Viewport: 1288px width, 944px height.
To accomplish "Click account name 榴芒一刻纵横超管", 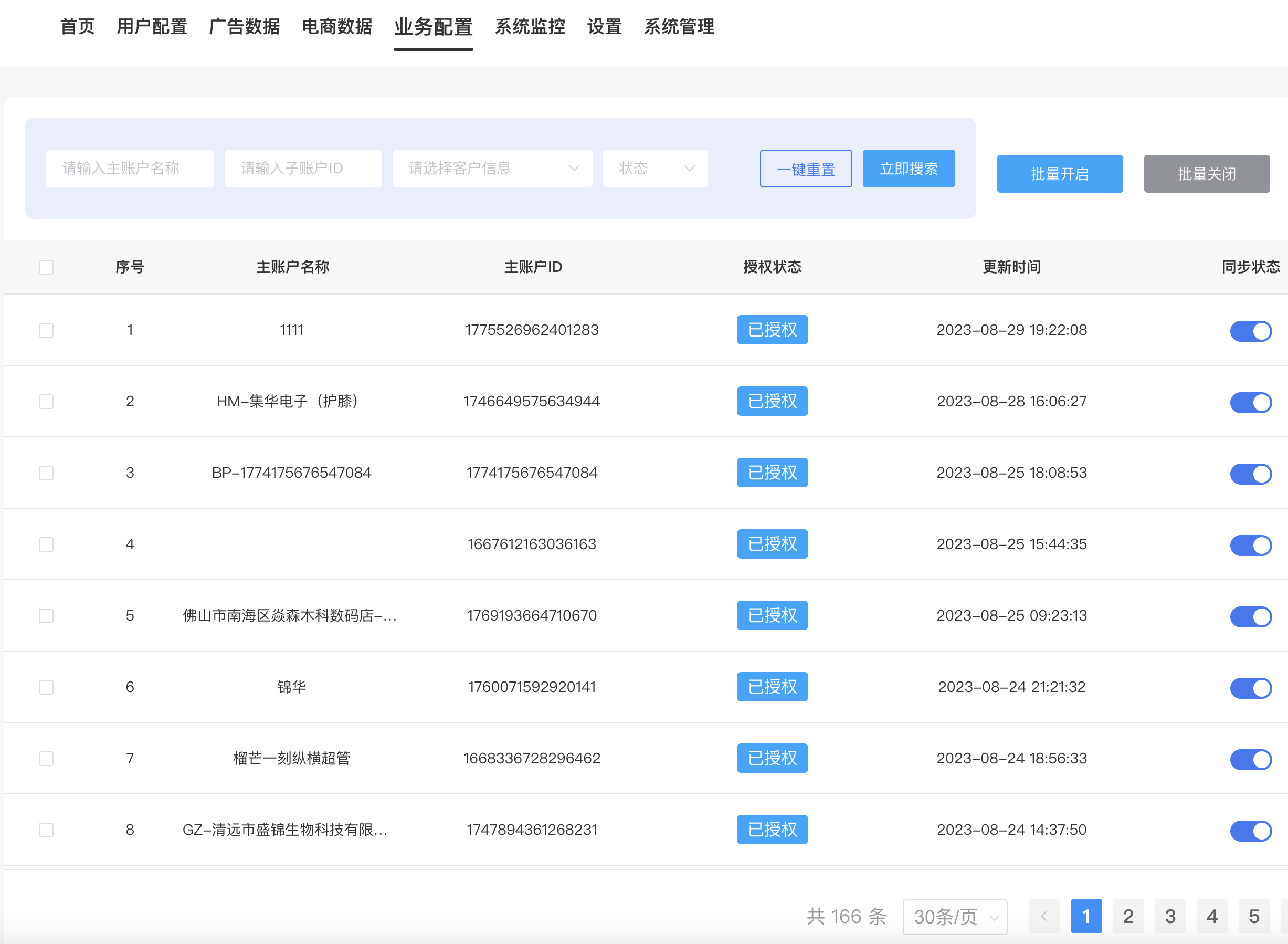I will pos(292,758).
